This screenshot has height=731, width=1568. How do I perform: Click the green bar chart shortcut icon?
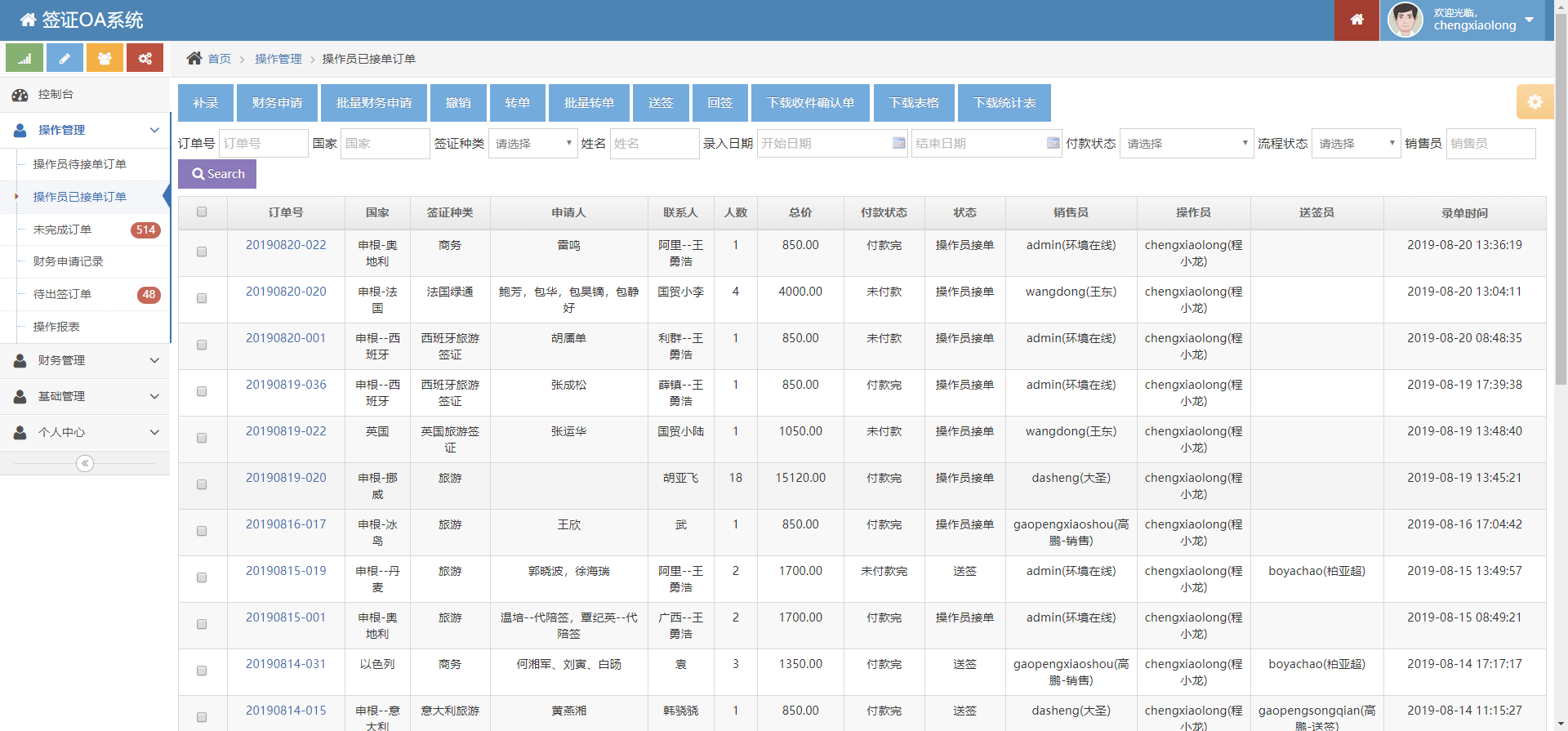[24, 58]
